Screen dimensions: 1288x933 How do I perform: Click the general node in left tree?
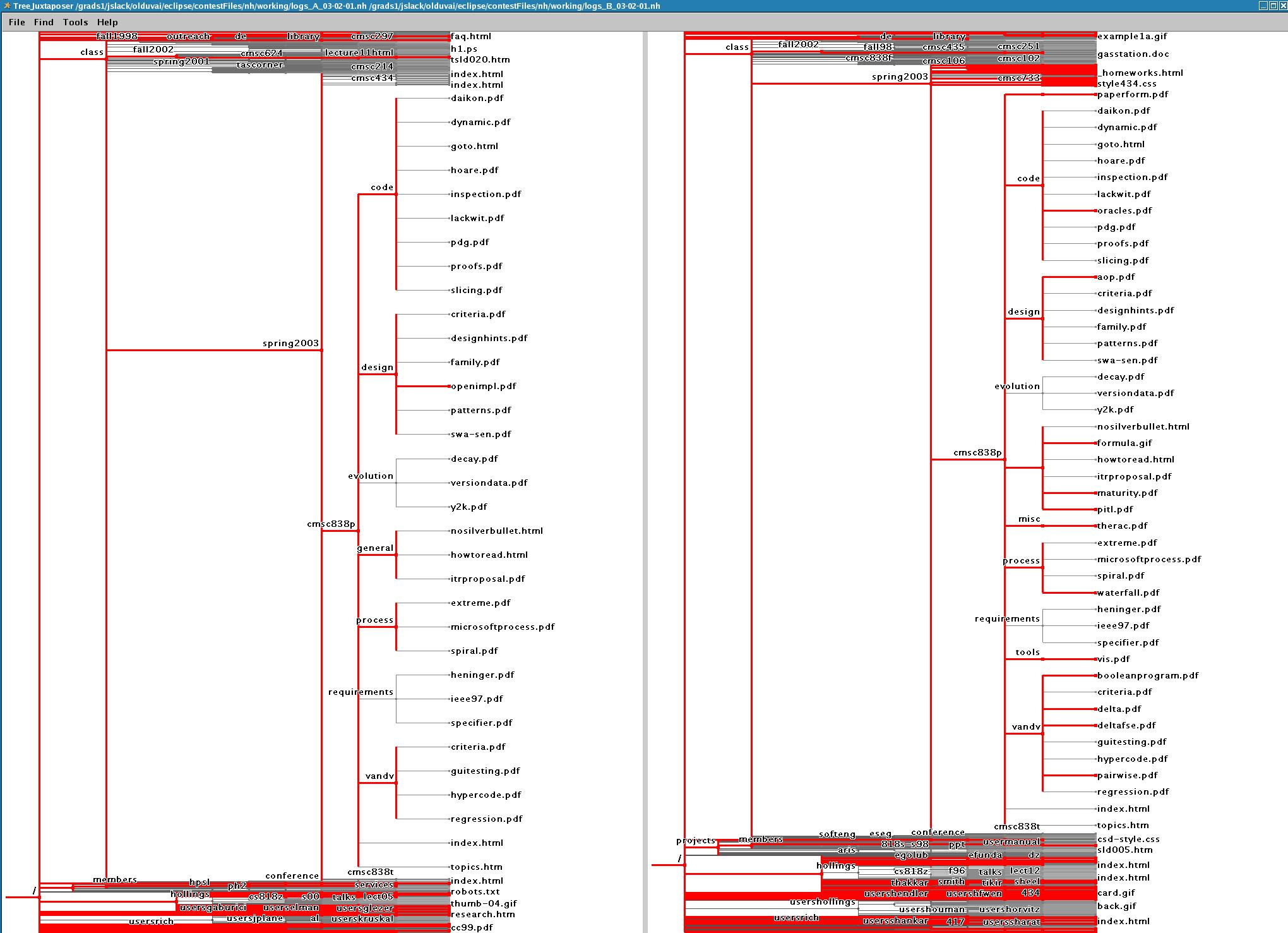point(374,548)
